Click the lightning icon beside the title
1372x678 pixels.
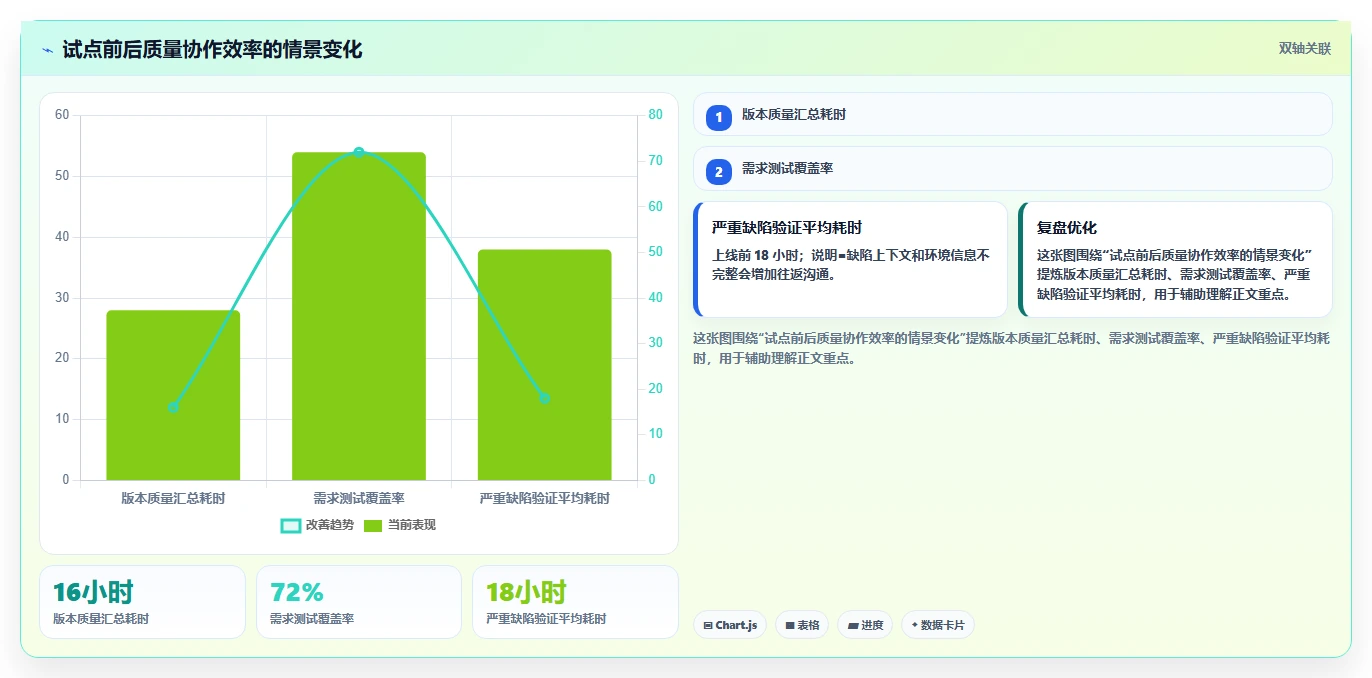click(47, 50)
